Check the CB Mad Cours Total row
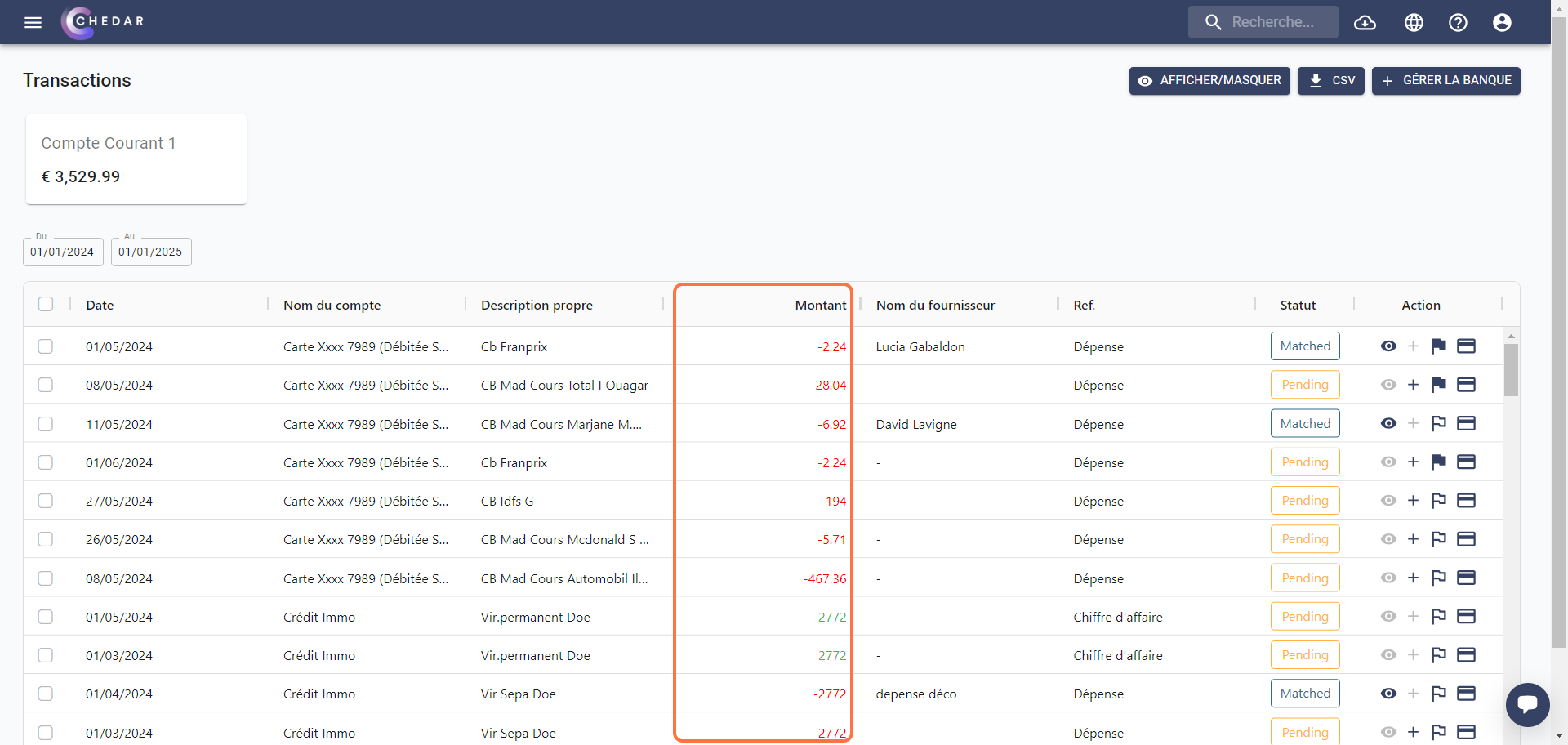 [46, 385]
